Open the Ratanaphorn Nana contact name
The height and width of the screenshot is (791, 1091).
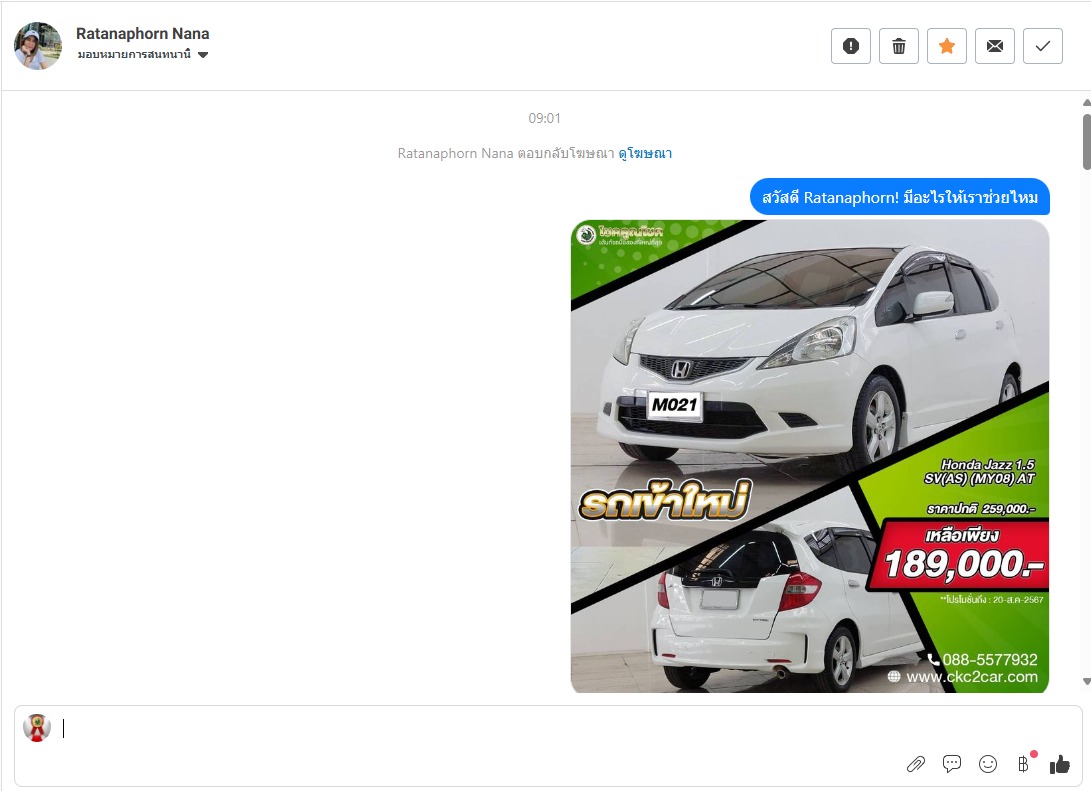pyautogui.click(x=143, y=34)
